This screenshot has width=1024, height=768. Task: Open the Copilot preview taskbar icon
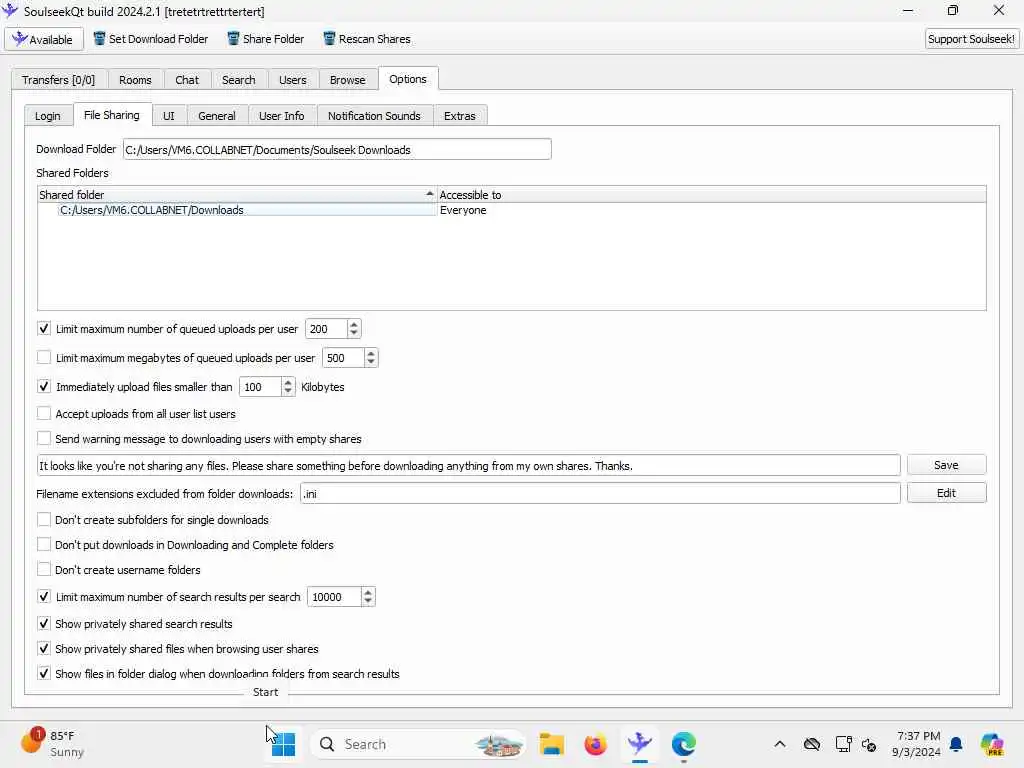pos(993,744)
